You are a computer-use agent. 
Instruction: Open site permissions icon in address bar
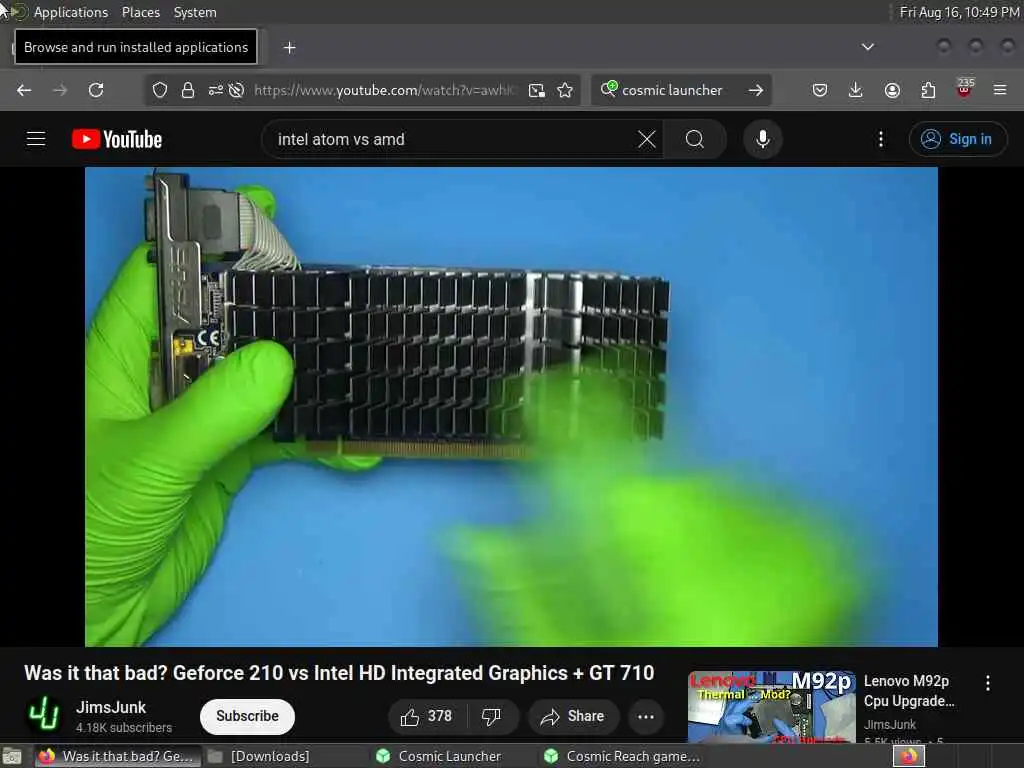click(216, 90)
